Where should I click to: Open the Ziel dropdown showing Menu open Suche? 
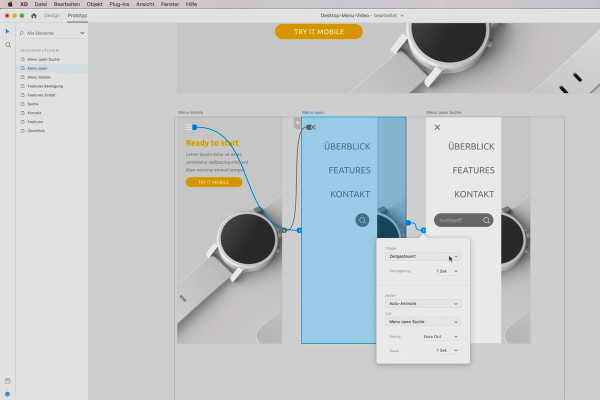click(x=423, y=322)
